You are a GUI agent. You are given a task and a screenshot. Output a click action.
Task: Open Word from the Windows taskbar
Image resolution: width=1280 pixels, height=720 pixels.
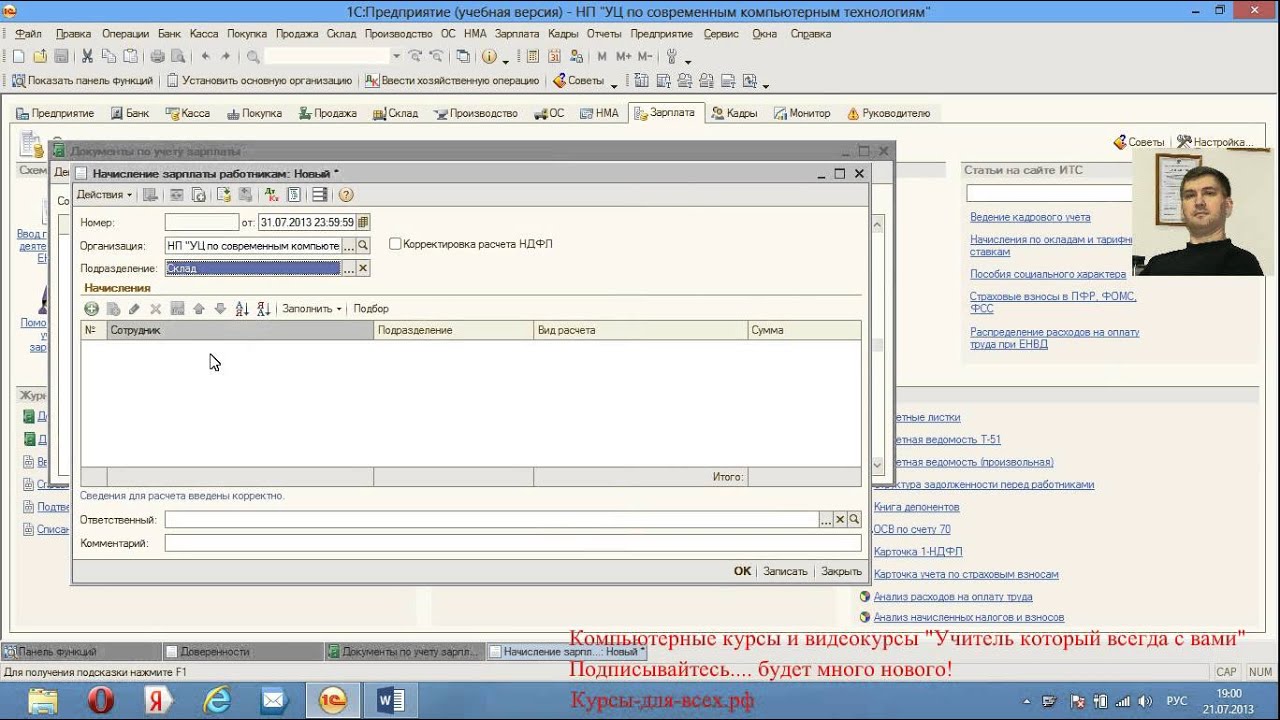coord(390,701)
